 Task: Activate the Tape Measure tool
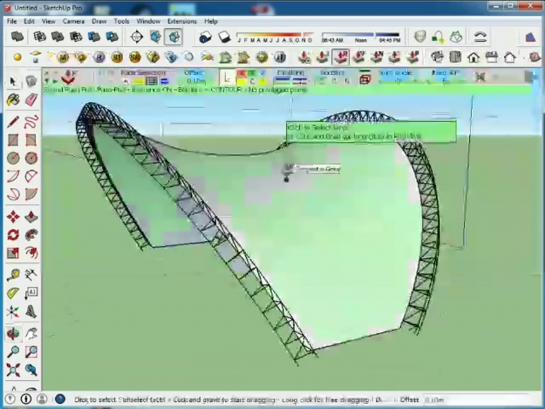pyautogui.click(x=13, y=275)
